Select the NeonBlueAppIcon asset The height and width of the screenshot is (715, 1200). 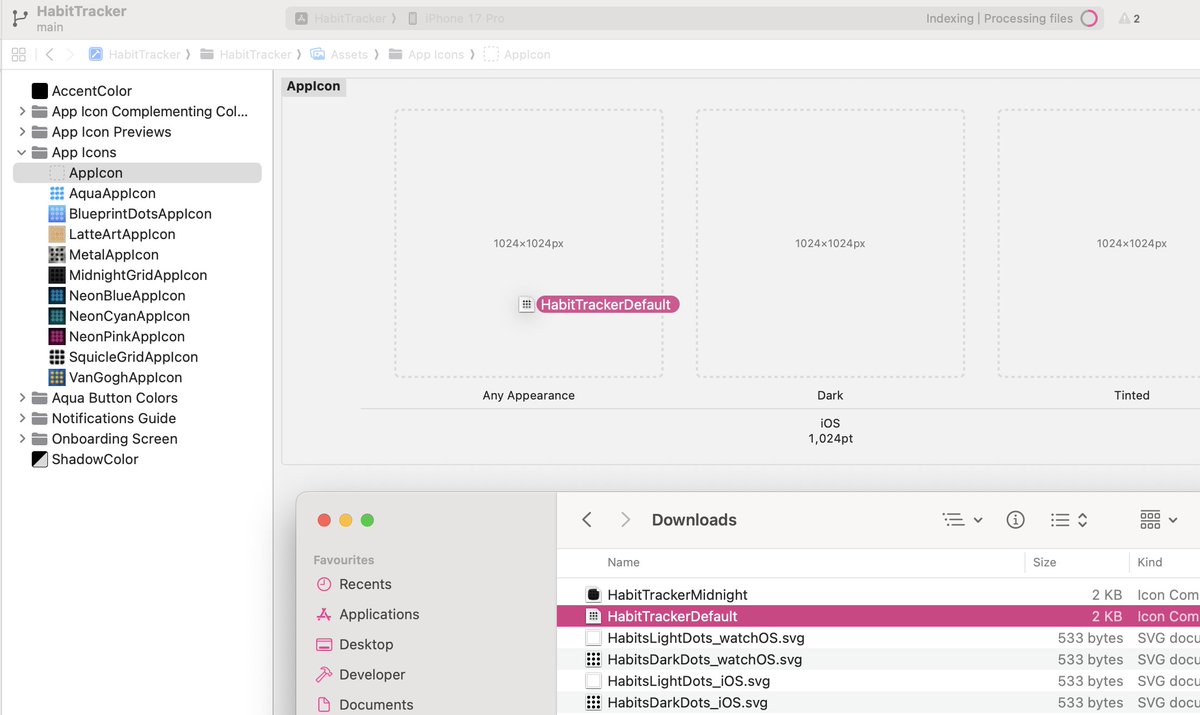[x=117, y=296]
